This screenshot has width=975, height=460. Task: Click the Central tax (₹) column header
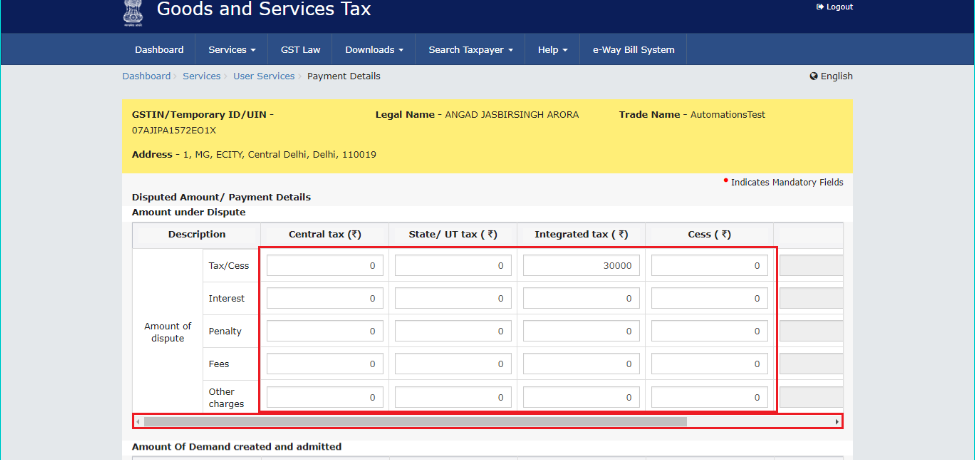[325, 235]
